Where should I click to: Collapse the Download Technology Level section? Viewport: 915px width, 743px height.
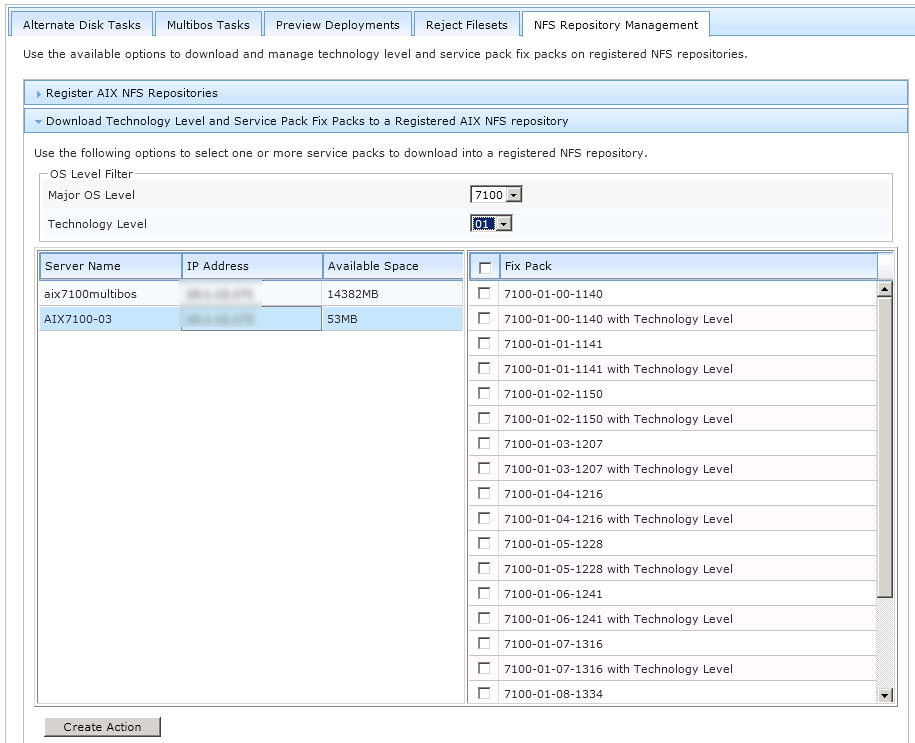click(x=306, y=121)
